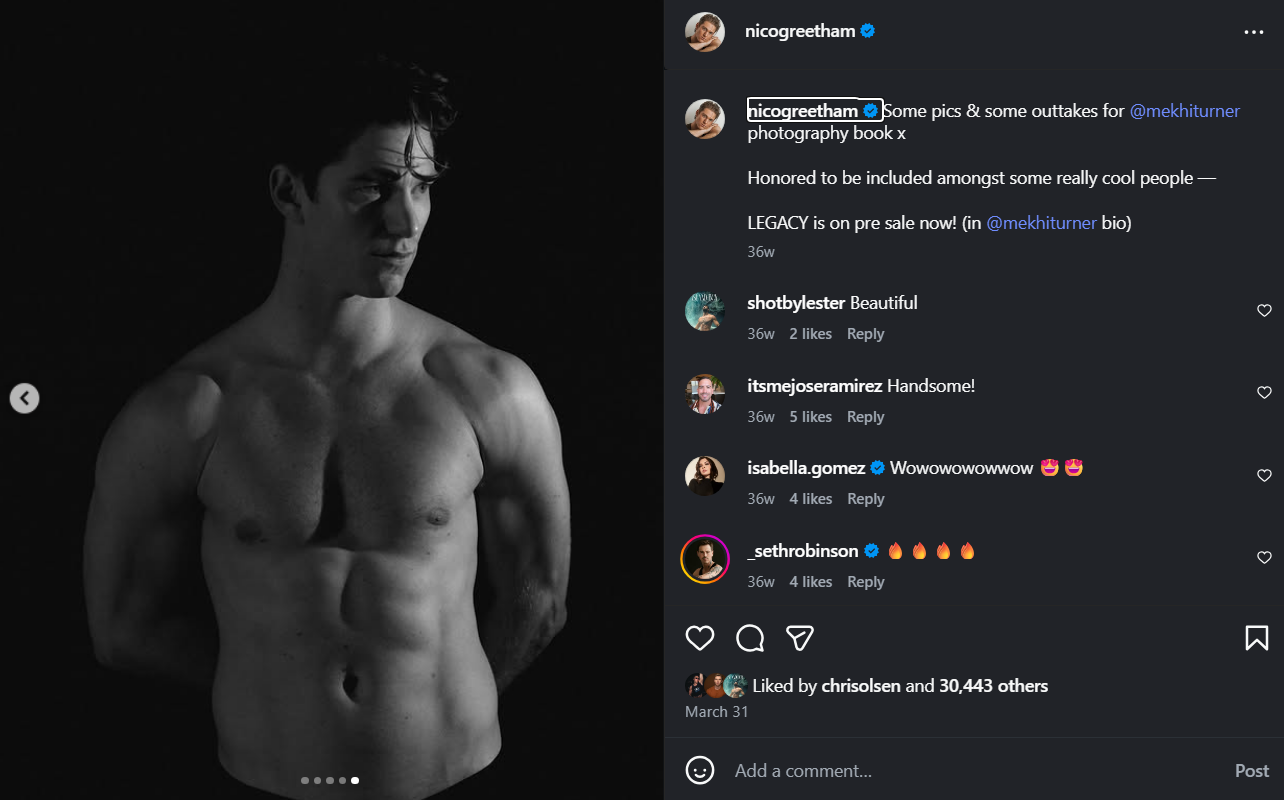Reply to shotbylester's comment
Image resolution: width=1284 pixels, height=800 pixels.
click(865, 334)
